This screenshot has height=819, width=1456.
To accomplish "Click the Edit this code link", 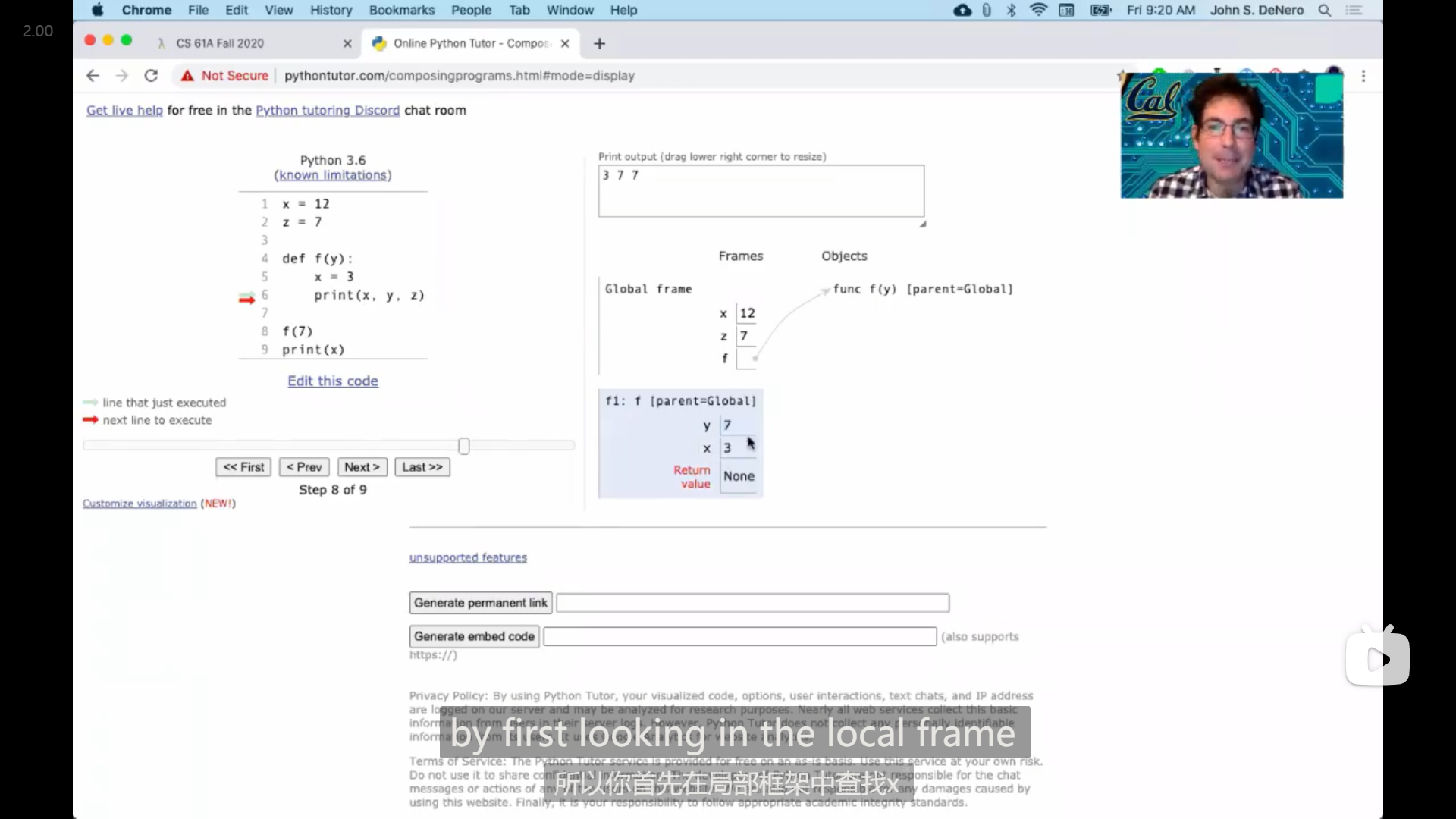I will pos(332,381).
